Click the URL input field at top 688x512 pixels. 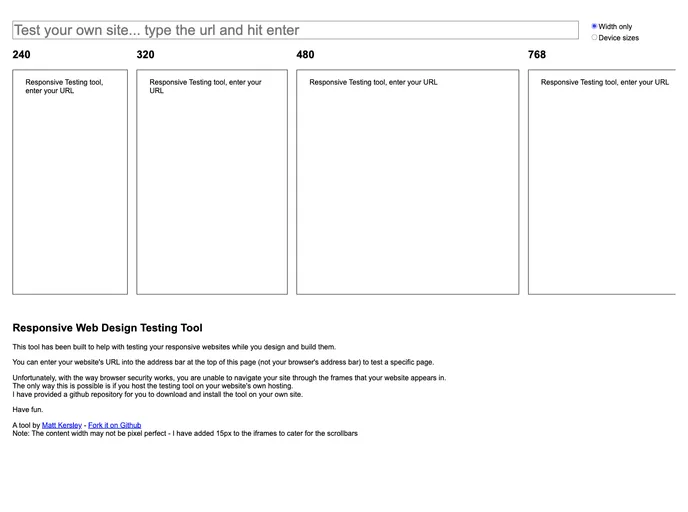(295, 30)
